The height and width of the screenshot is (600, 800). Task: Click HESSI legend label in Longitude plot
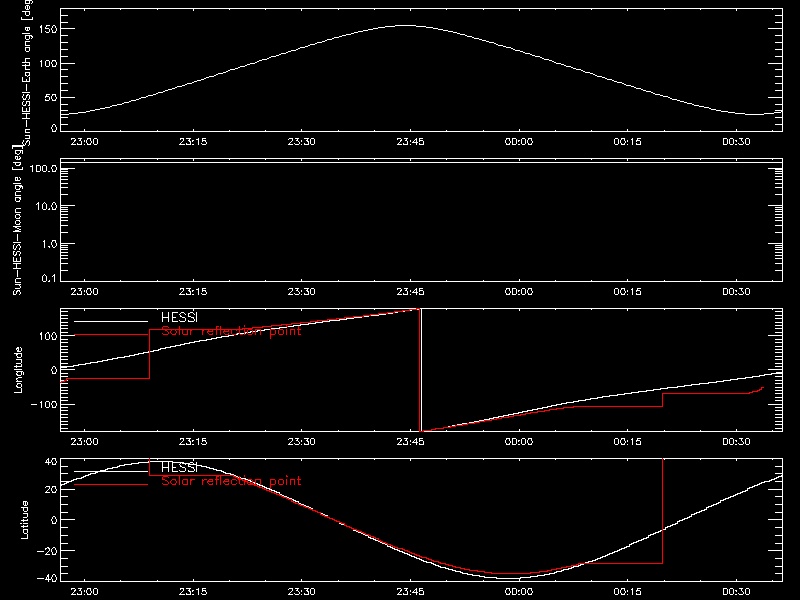click(x=179, y=317)
